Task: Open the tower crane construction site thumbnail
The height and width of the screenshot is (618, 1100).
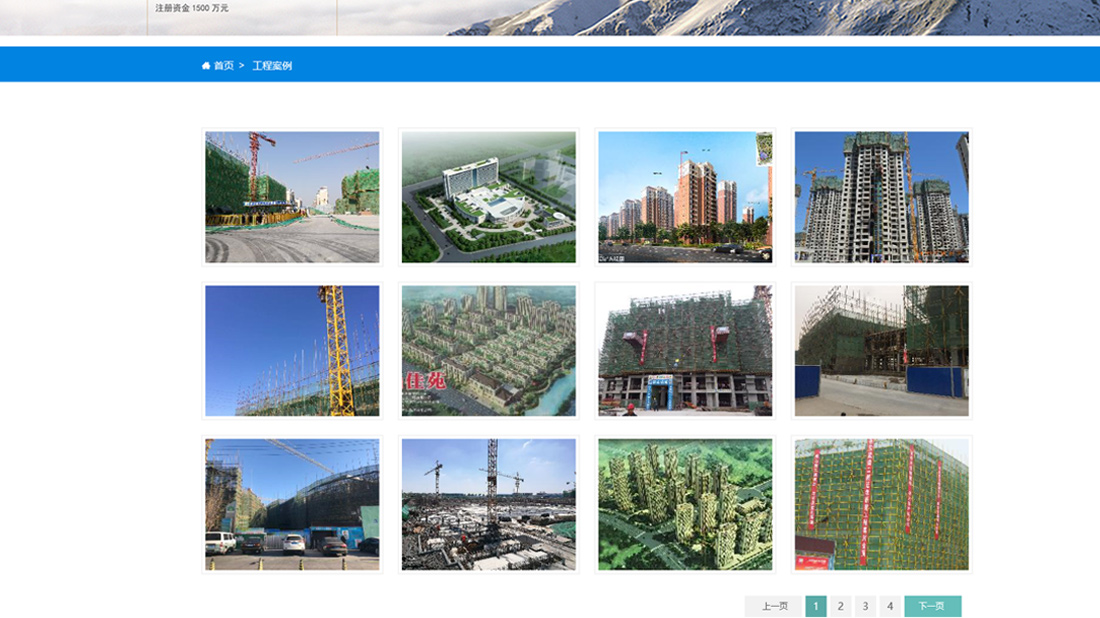Action: (x=292, y=196)
